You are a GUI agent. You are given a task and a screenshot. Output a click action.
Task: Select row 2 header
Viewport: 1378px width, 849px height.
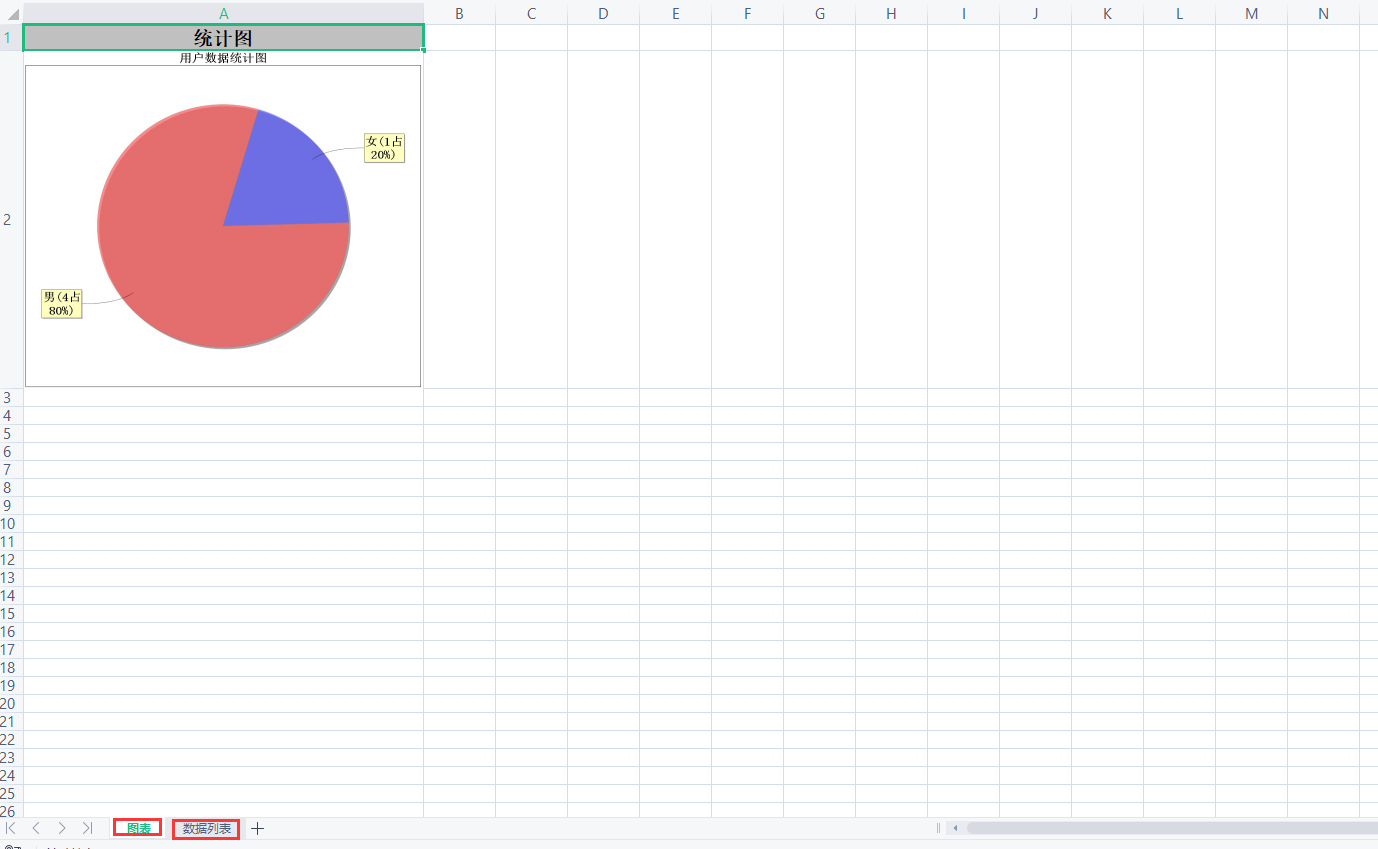click(11, 220)
